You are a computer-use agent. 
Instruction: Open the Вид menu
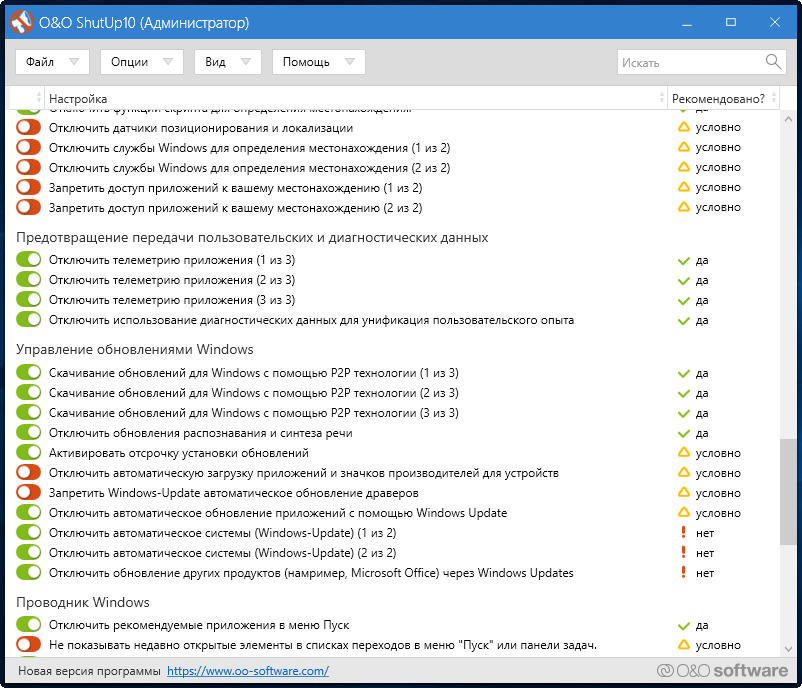228,62
